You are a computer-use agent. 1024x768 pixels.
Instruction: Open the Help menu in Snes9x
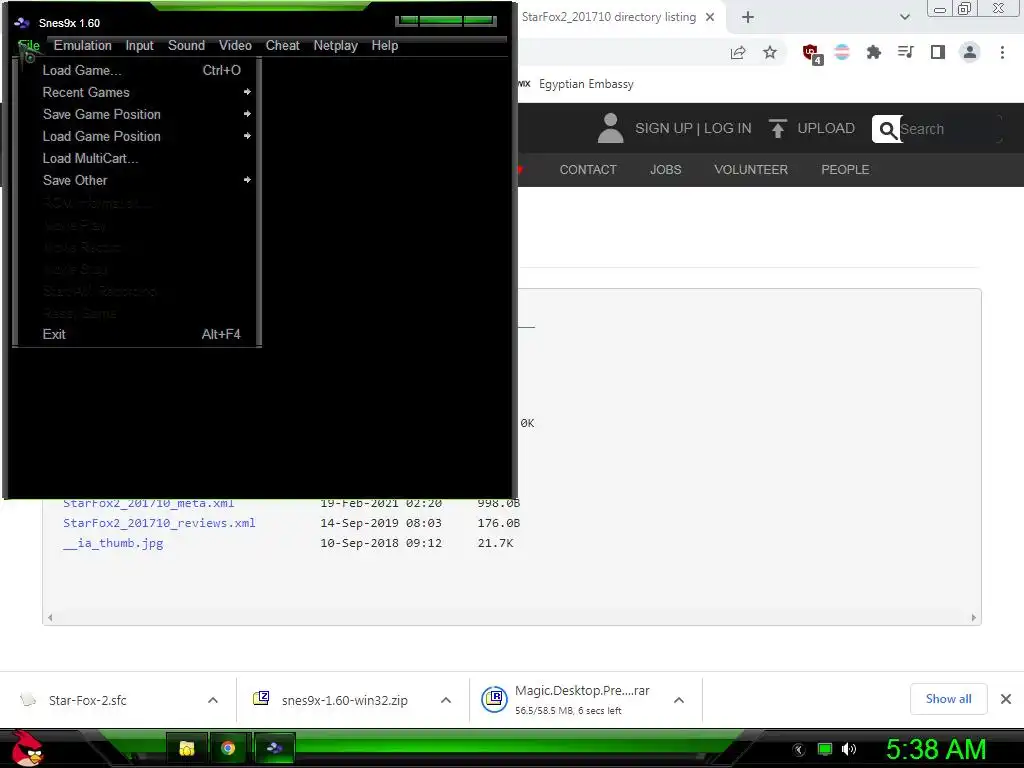point(385,46)
